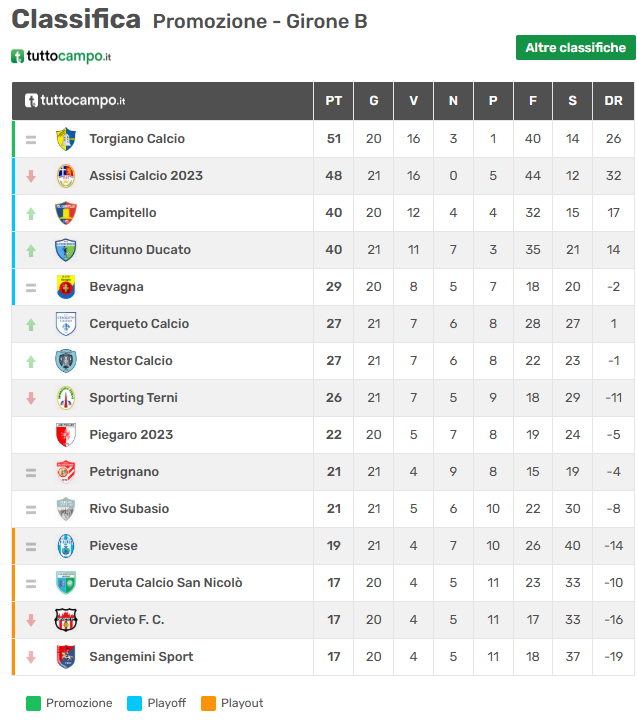Image resolution: width=637 pixels, height=720 pixels.
Task: Click the Bevagna team crest icon
Action: pyautogui.click(x=66, y=287)
